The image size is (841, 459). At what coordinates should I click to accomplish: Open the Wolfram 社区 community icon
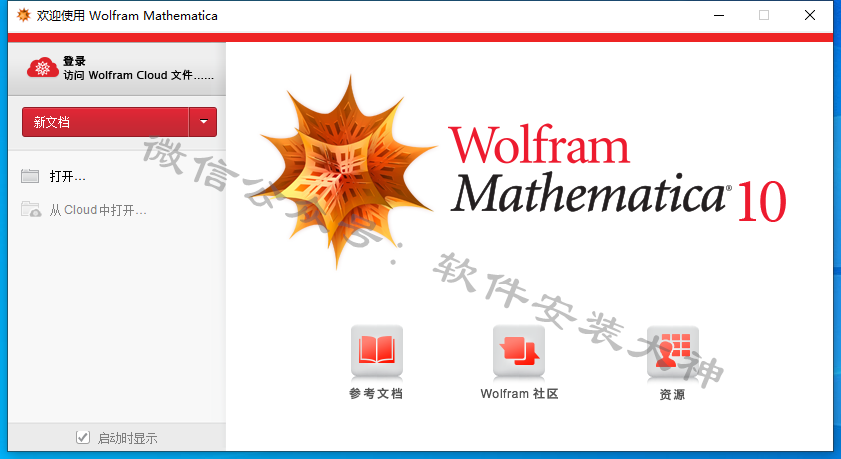click(519, 351)
